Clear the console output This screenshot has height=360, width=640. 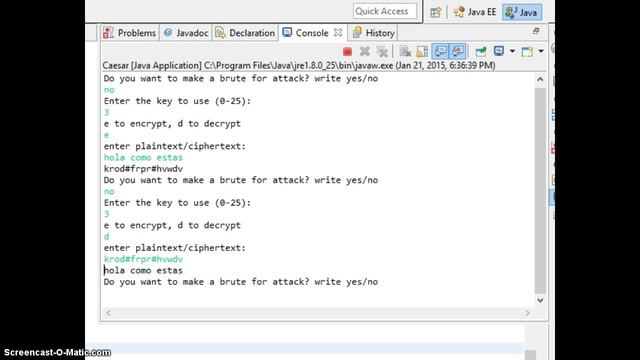tap(405, 51)
